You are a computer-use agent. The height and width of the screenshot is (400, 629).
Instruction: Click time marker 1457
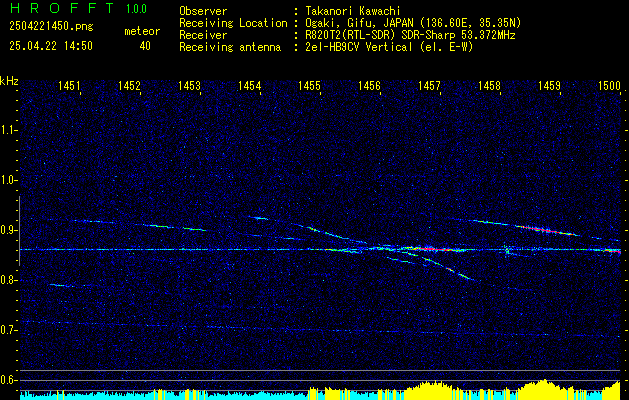point(429,85)
